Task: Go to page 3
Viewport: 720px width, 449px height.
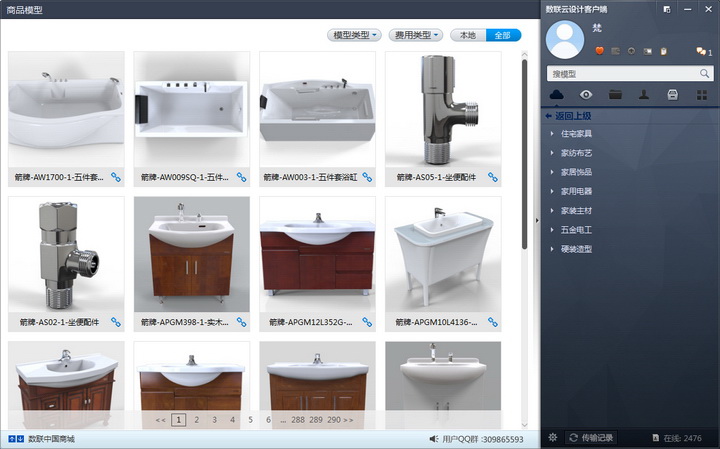Action: [214, 420]
